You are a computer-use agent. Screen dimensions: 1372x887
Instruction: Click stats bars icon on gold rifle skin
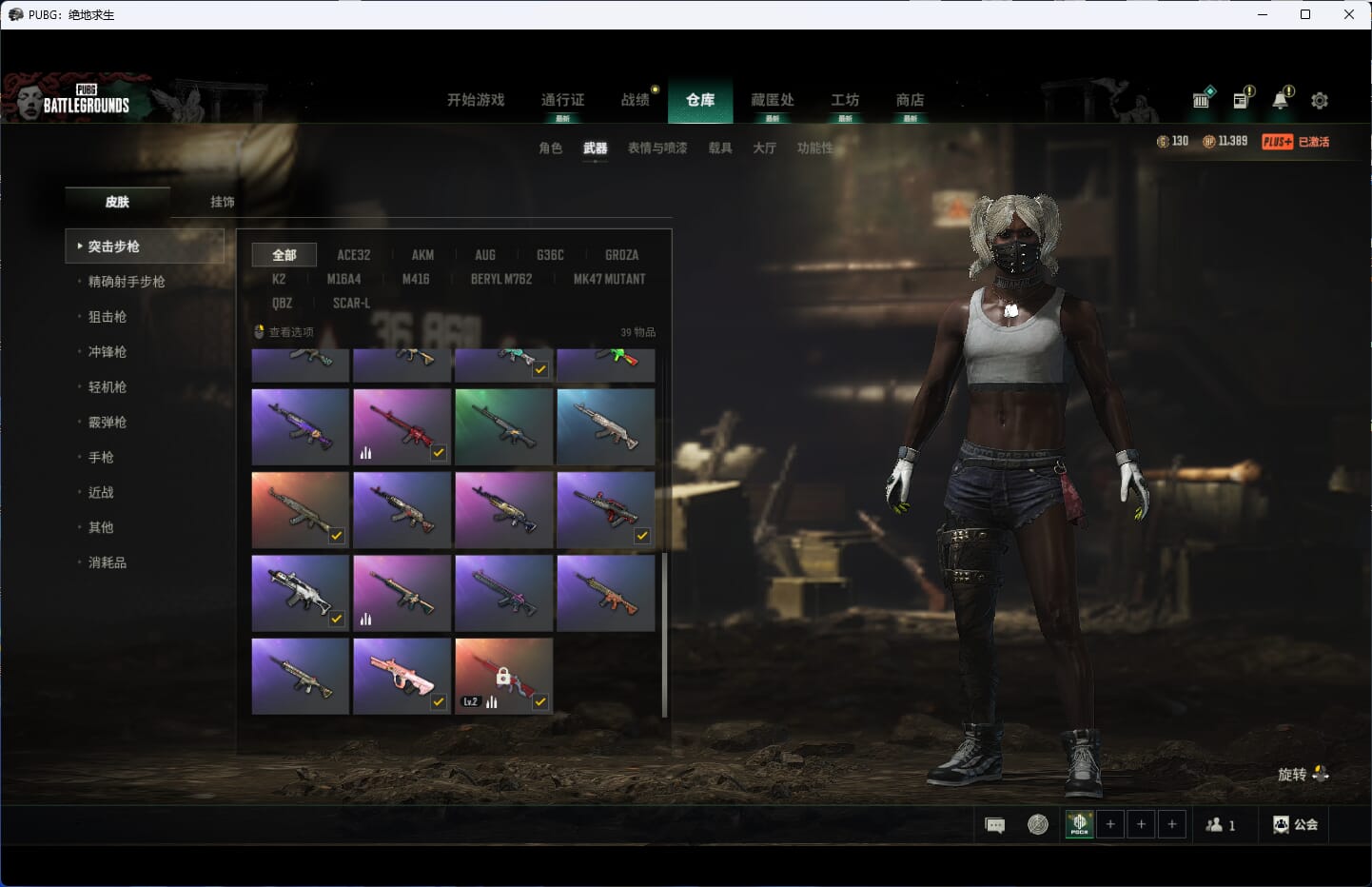pos(365,619)
